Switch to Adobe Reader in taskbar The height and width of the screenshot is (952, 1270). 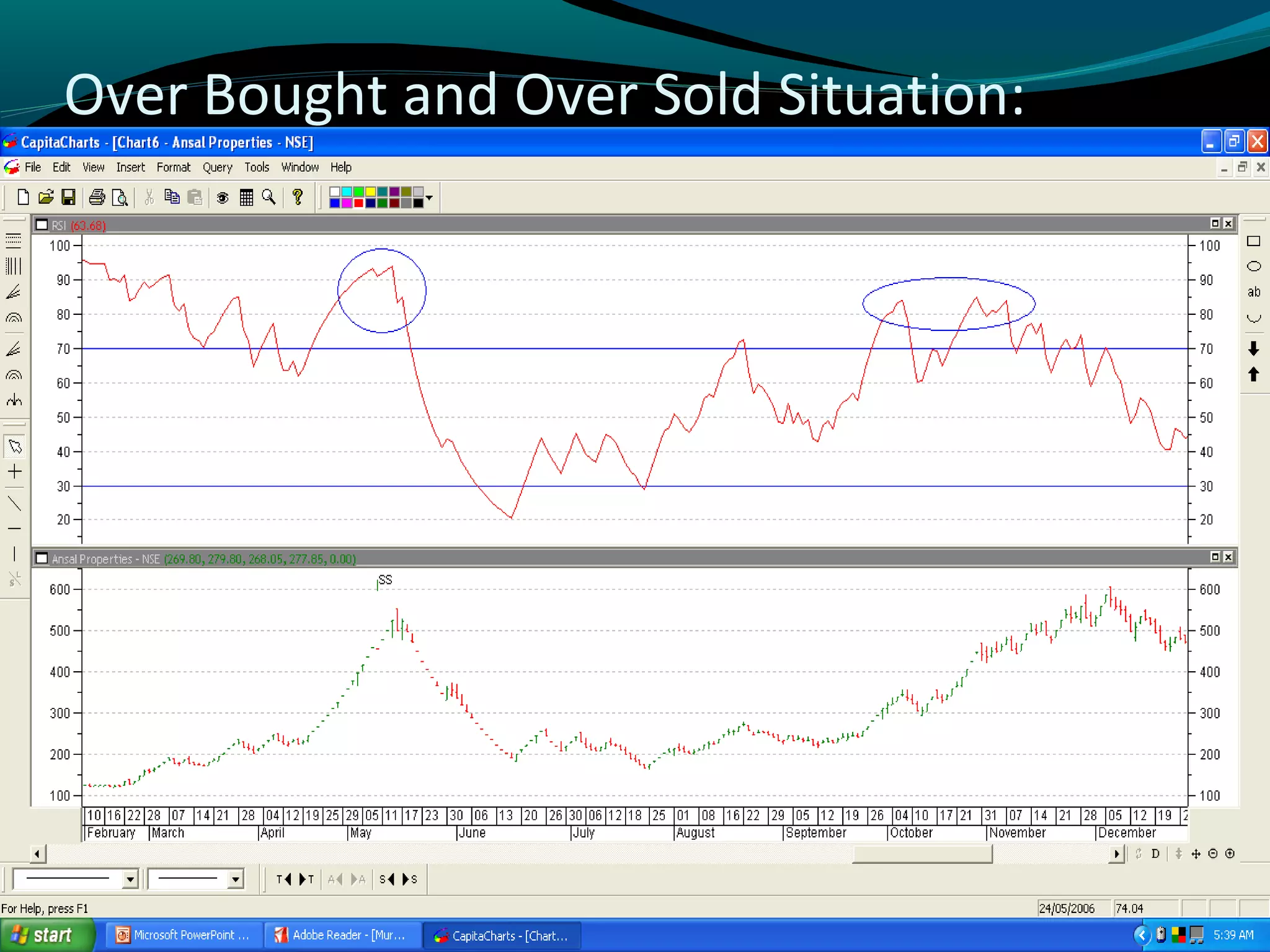[343, 935]
